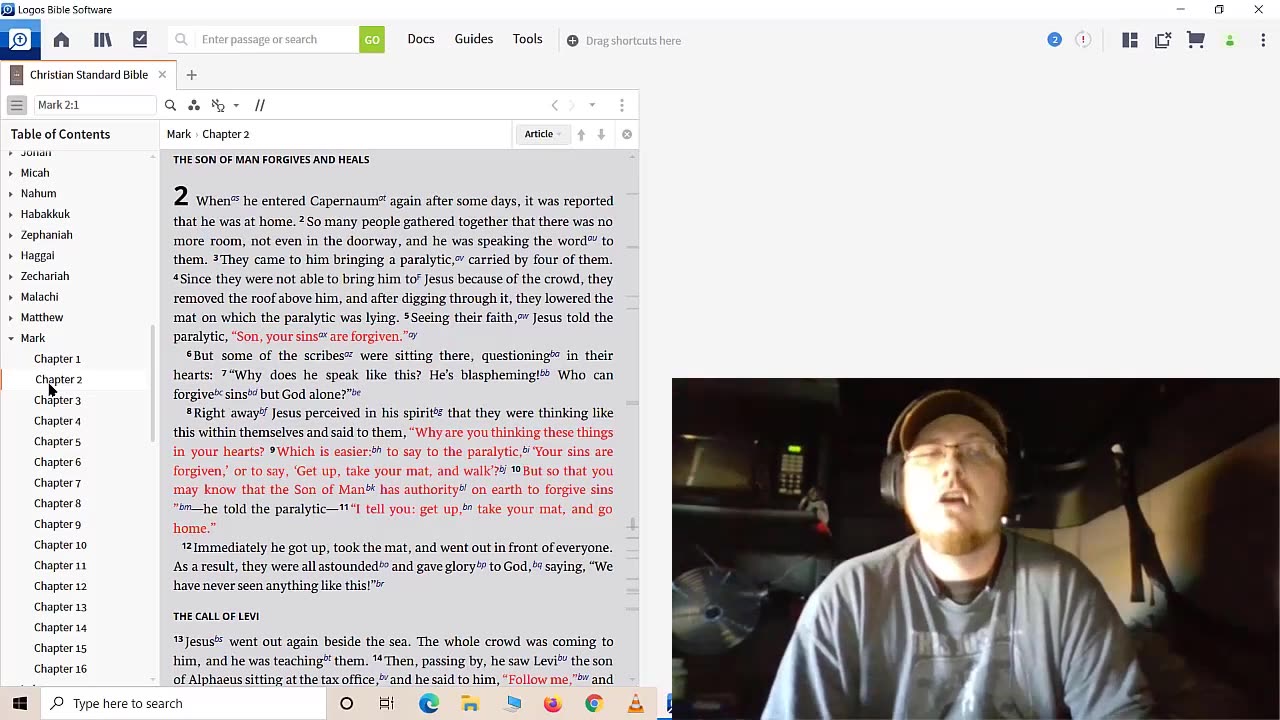1280x720 pixels.
Task: Open Microsoft Edge from taskbar
Action: (429, 703)
